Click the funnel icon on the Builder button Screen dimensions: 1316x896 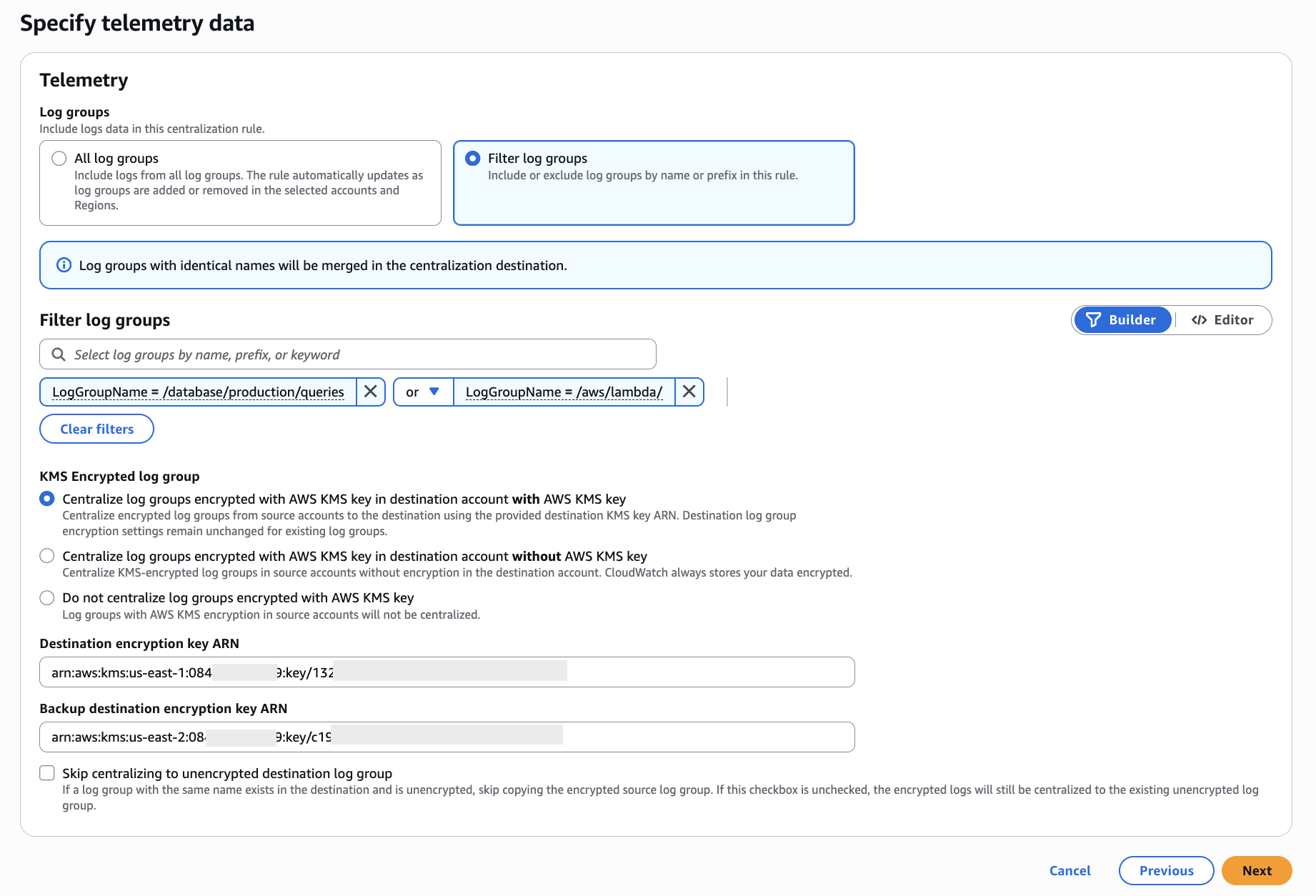[x=1095, y=319]
